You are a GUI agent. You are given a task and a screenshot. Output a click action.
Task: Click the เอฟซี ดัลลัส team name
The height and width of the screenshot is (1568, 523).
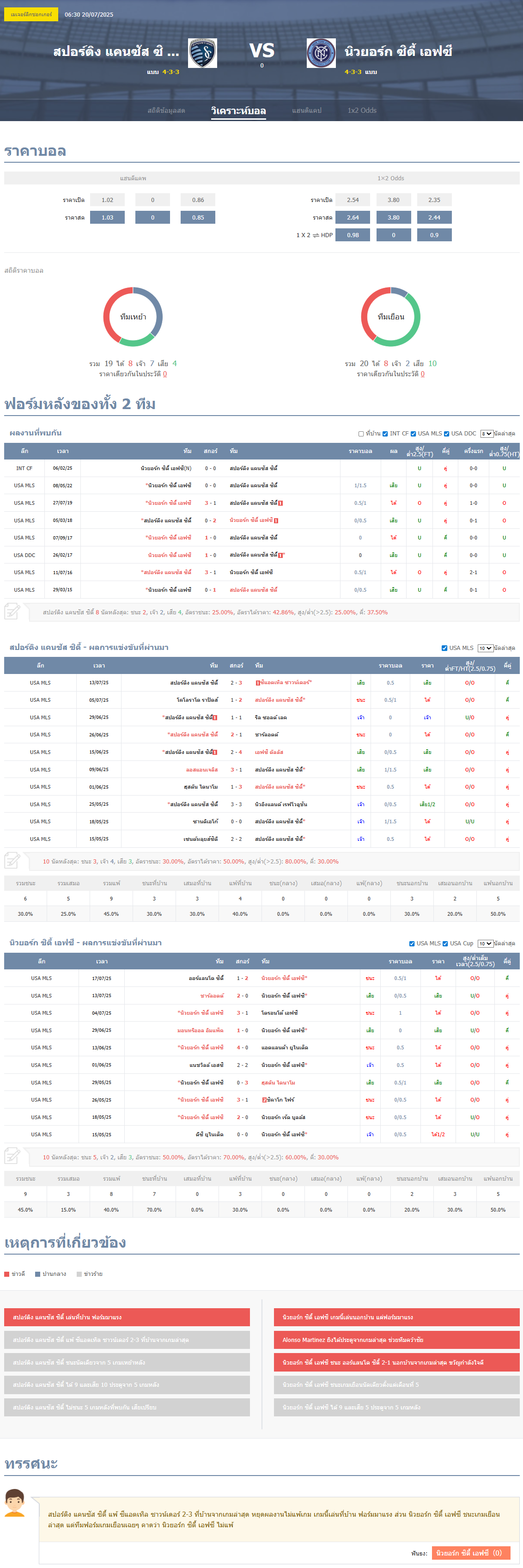[269, 753]
